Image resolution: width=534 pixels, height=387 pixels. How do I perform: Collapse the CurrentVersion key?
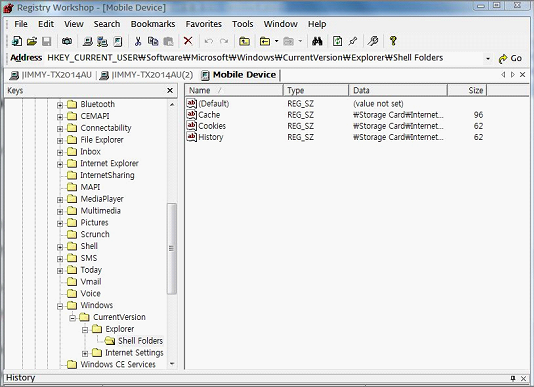[x=73, y=318]
